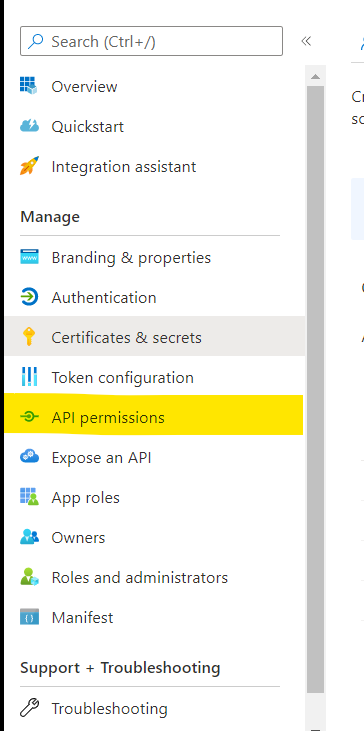Click the Search (Ctrl+/) field
Screen dimensions: 364x731
[151, 41]
